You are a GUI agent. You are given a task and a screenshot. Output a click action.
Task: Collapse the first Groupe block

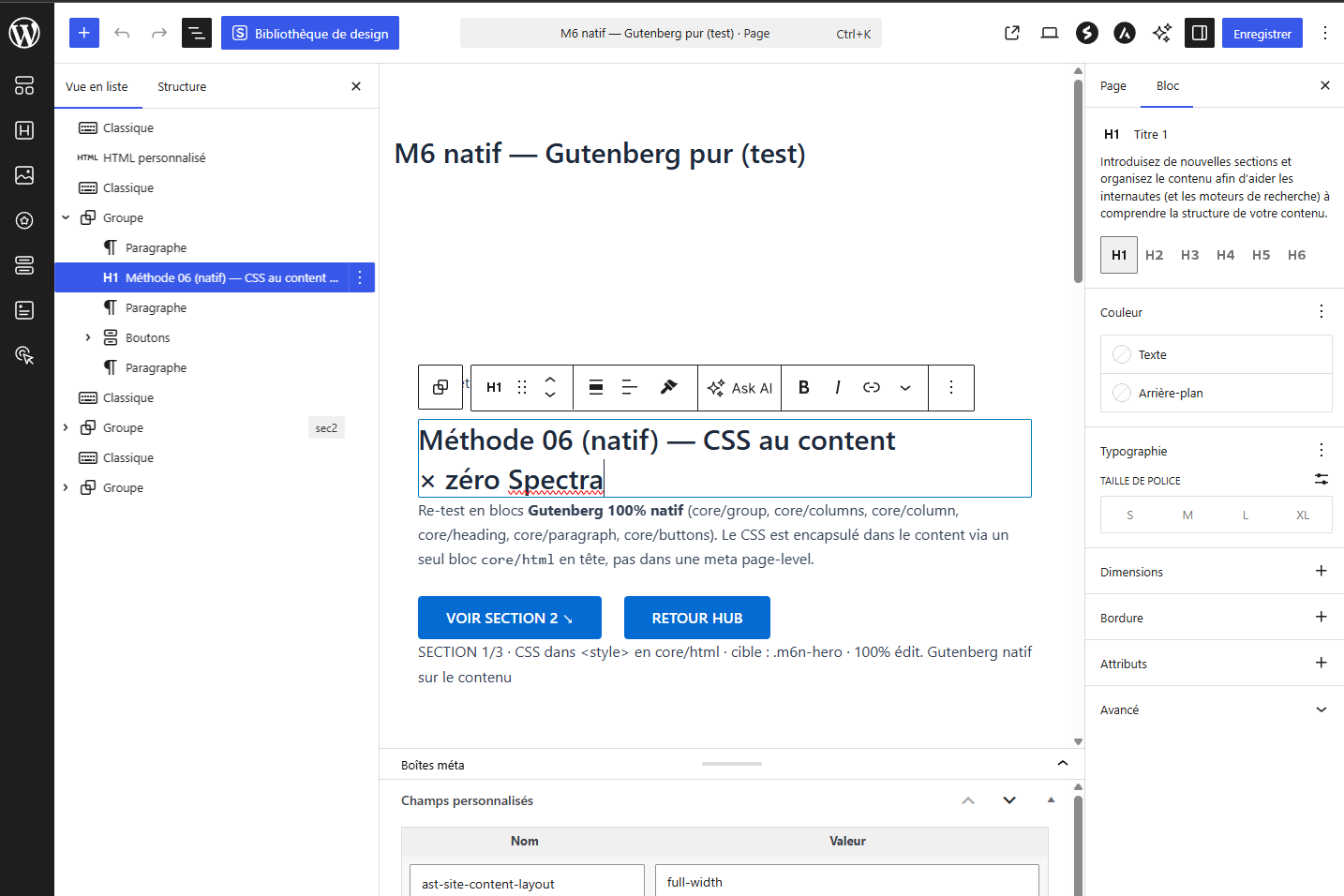(66, 217)
